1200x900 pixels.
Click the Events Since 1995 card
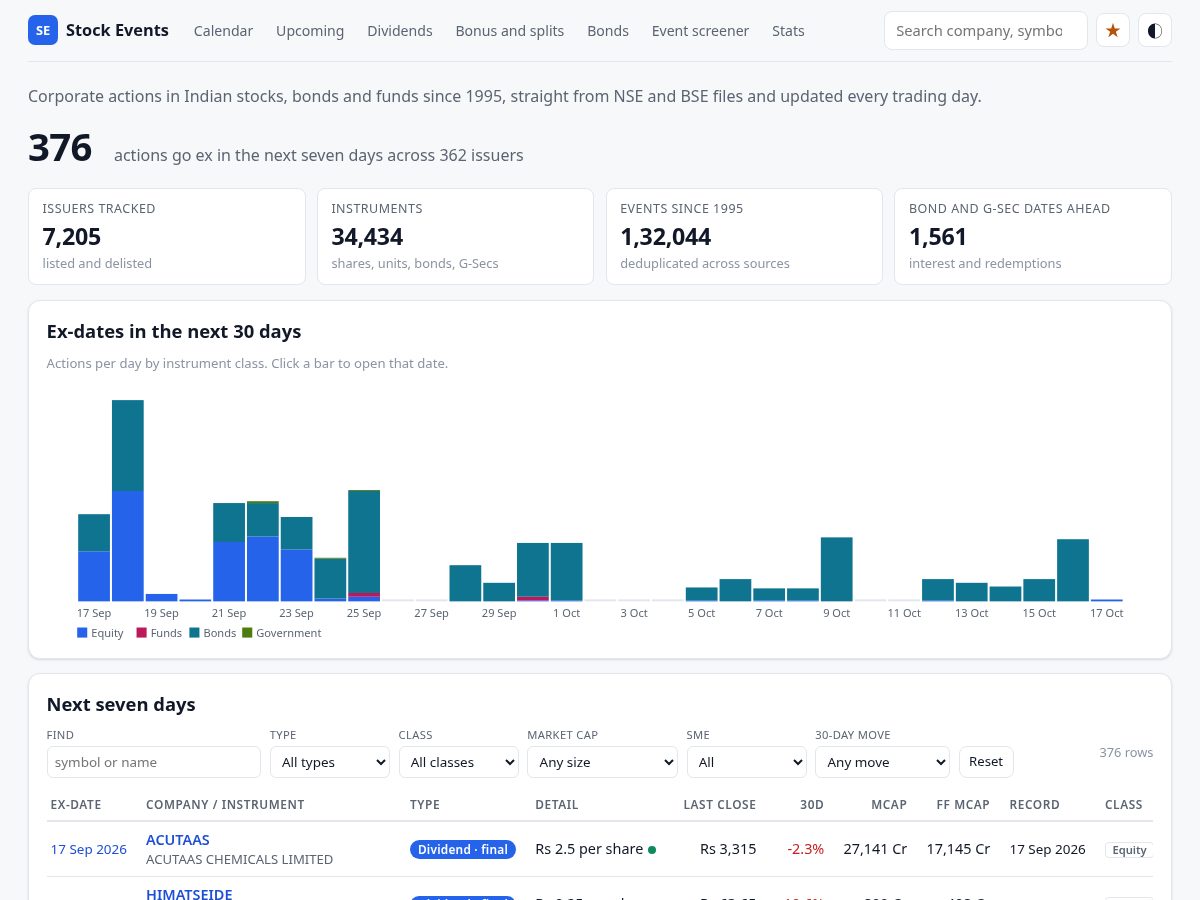(x=745, y=237)
